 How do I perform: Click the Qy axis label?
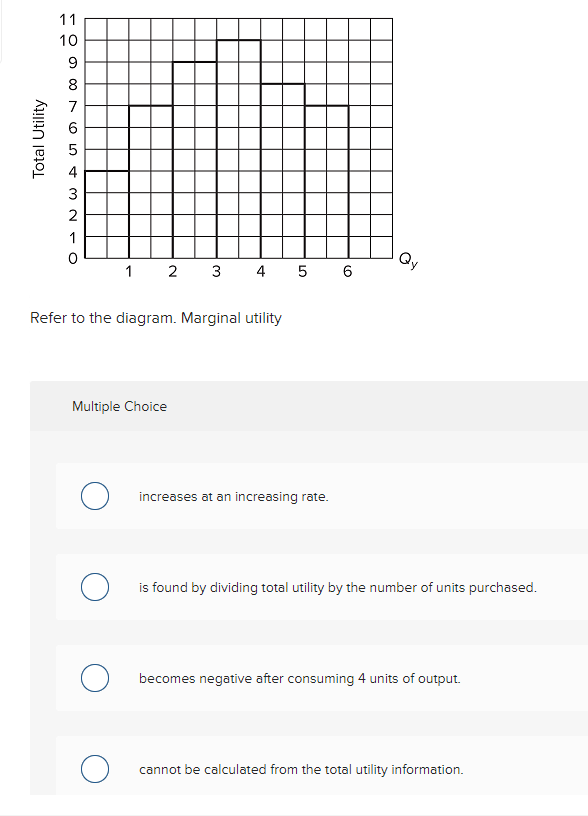pos(406,260)
